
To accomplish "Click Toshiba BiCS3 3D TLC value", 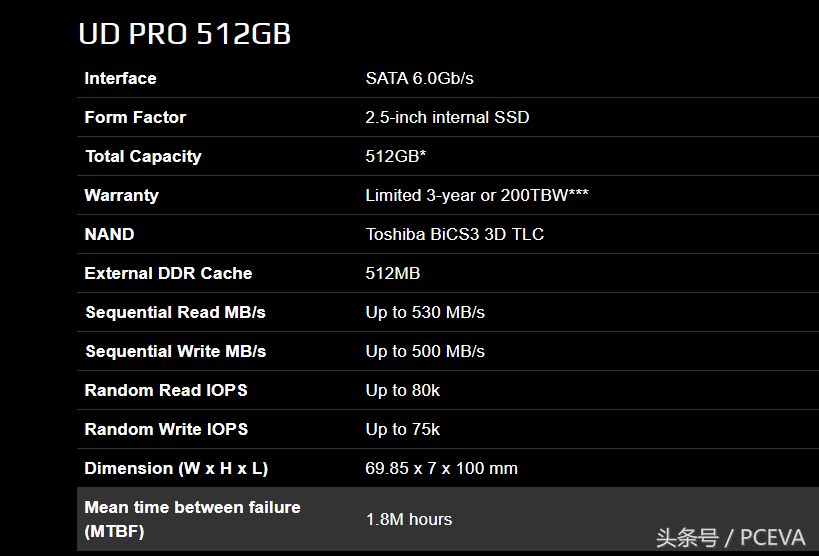I will (x=454, y=234).
